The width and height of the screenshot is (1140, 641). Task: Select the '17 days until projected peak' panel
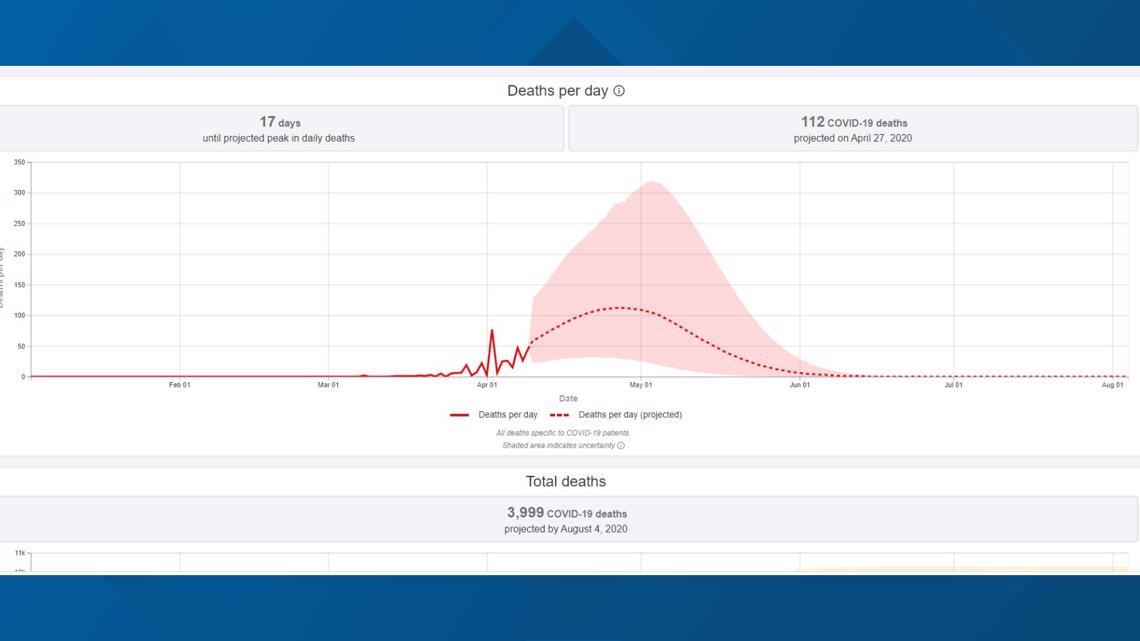[x=279, y=129]
